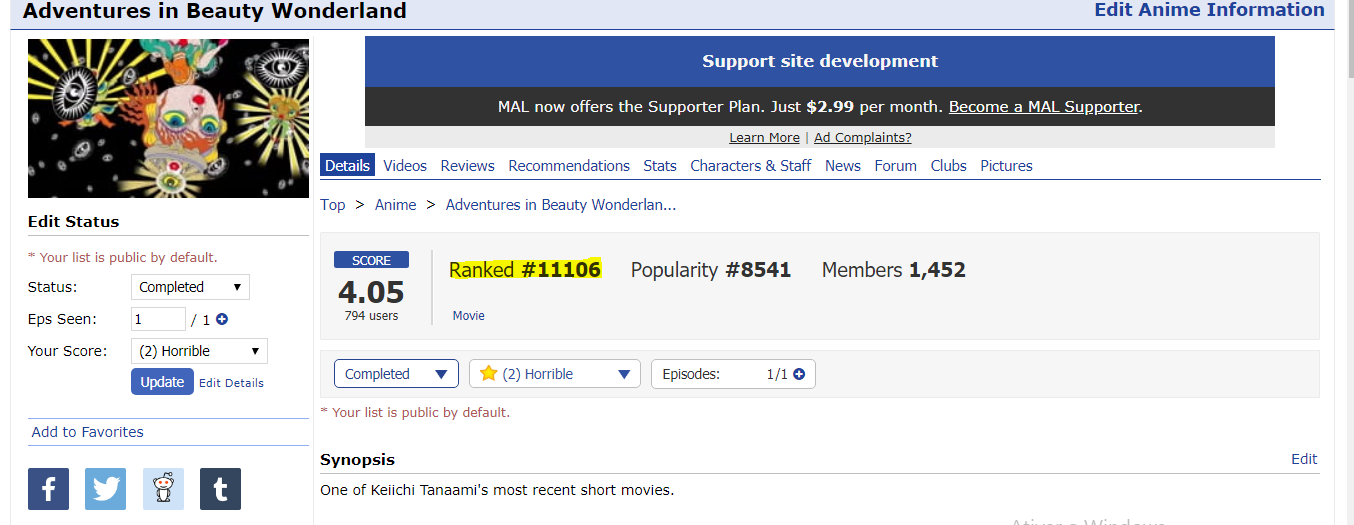
Task: Click Add to Favorites
Action: pyautogui.click(x=88, y=432)
